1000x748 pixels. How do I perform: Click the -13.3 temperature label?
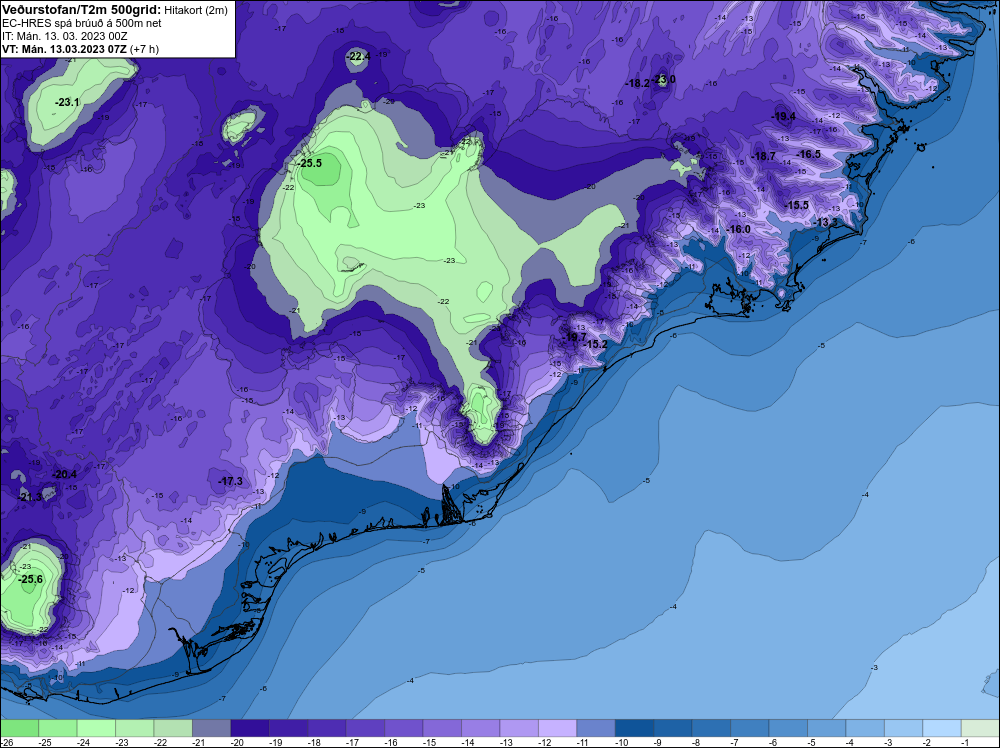(825, 222)
